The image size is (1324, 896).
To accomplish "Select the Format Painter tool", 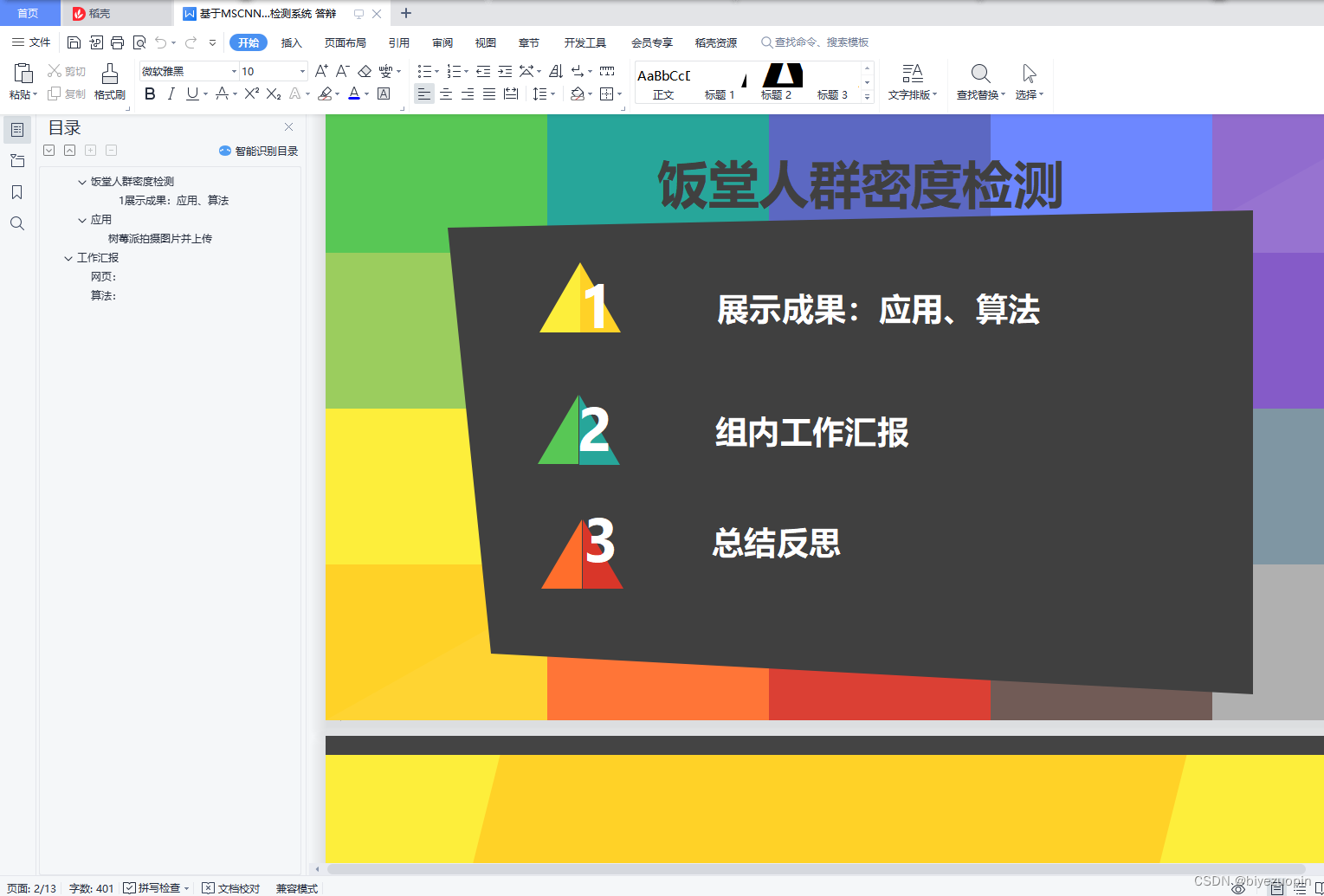I will coord(109,84).
